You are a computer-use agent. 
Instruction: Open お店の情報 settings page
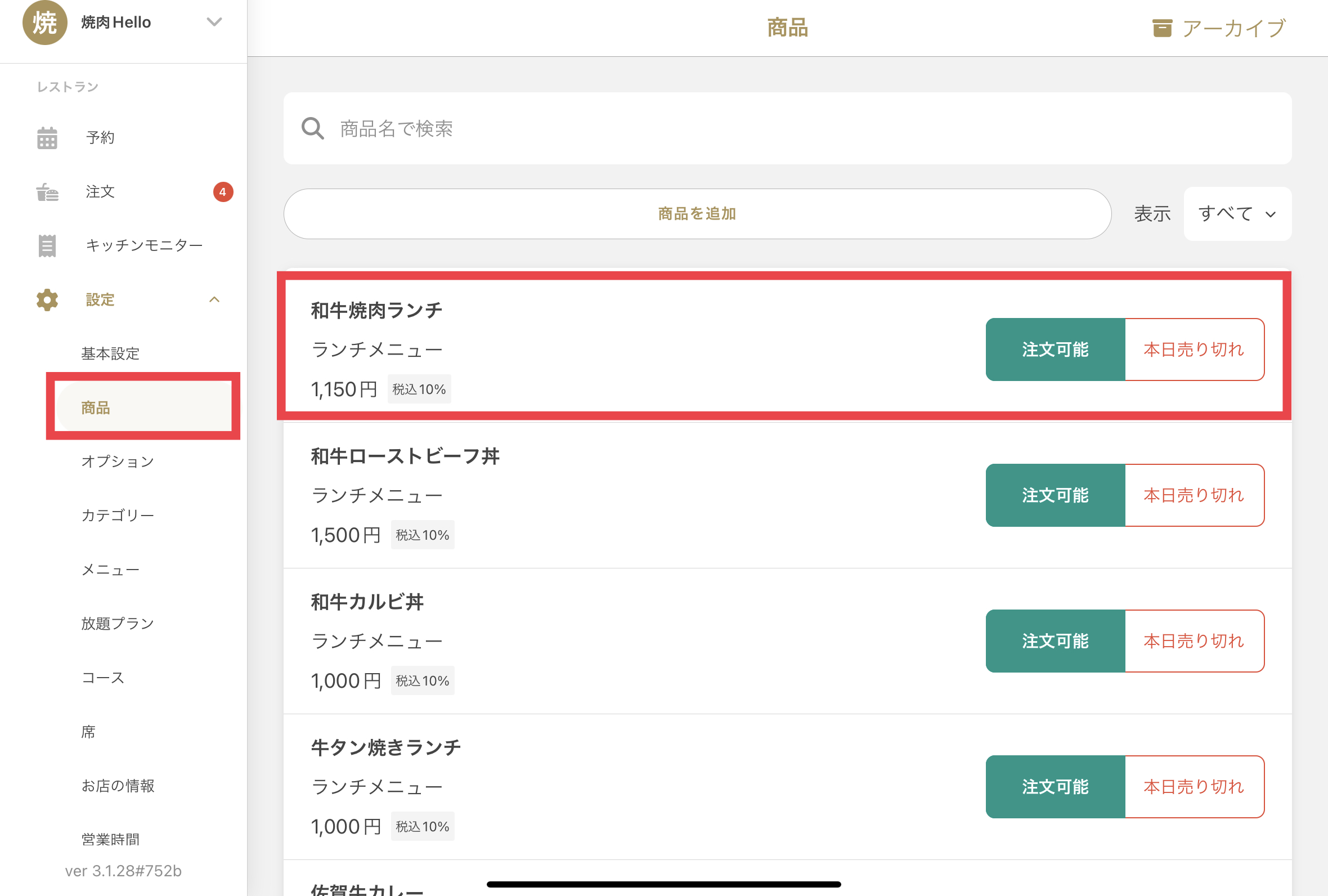tap(118, 786)
